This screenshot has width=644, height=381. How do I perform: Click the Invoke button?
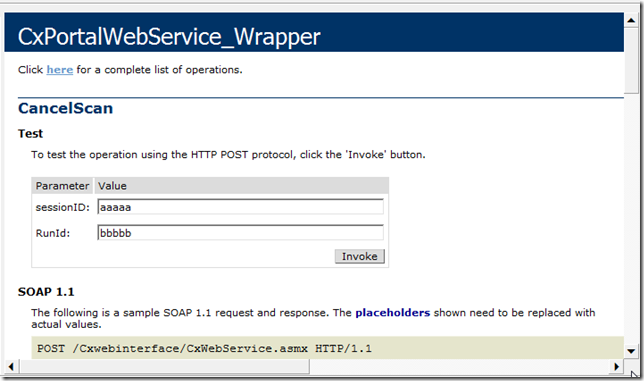(x=360, y=256)
